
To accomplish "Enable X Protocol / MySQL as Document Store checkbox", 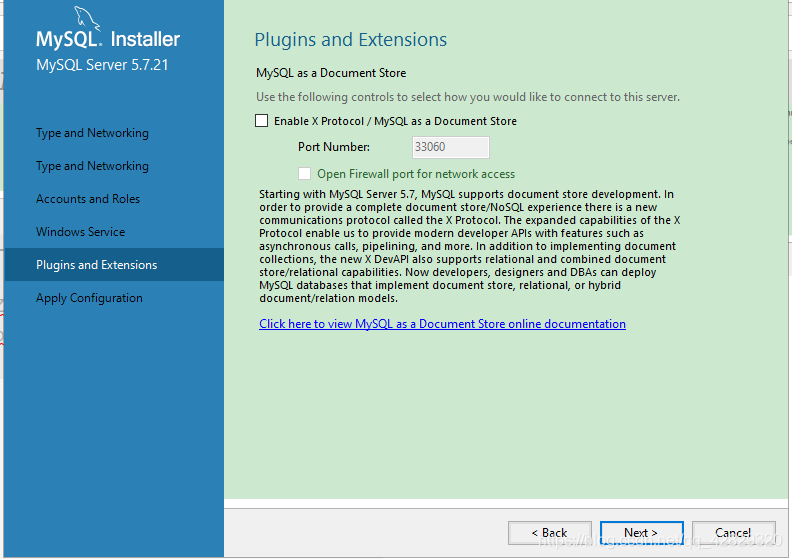I will click(x=262, y=121).
